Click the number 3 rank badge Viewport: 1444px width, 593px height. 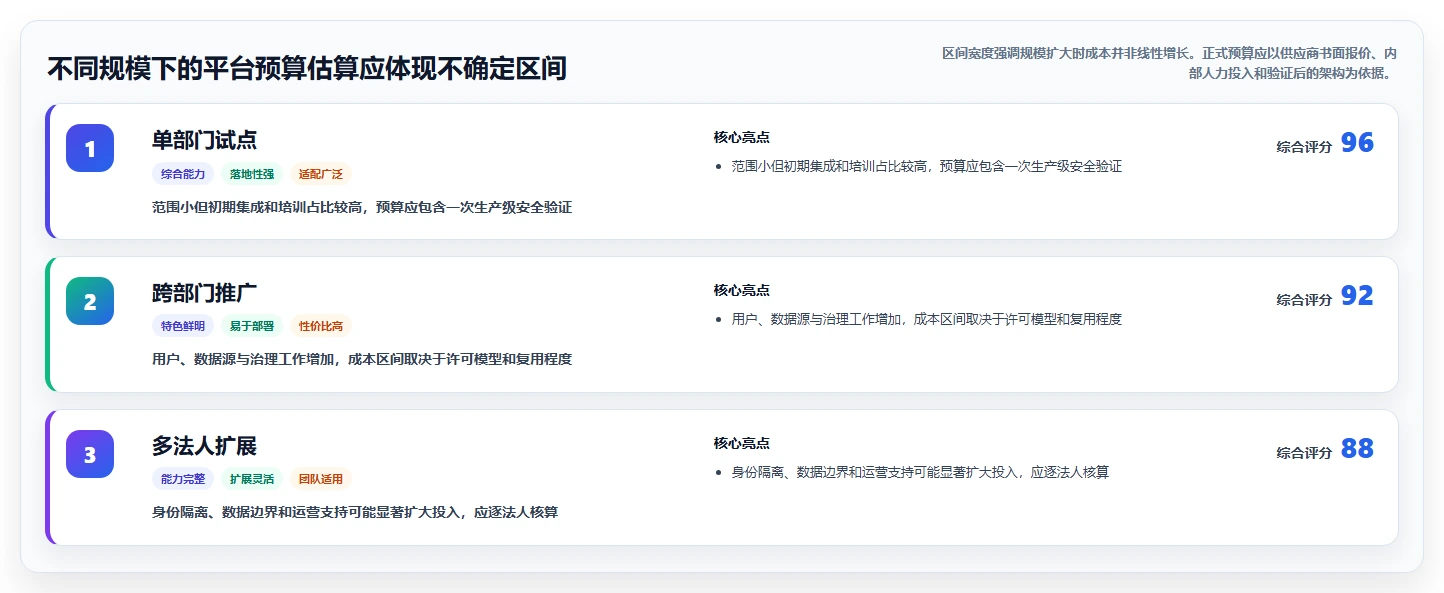tap(90, 454)
